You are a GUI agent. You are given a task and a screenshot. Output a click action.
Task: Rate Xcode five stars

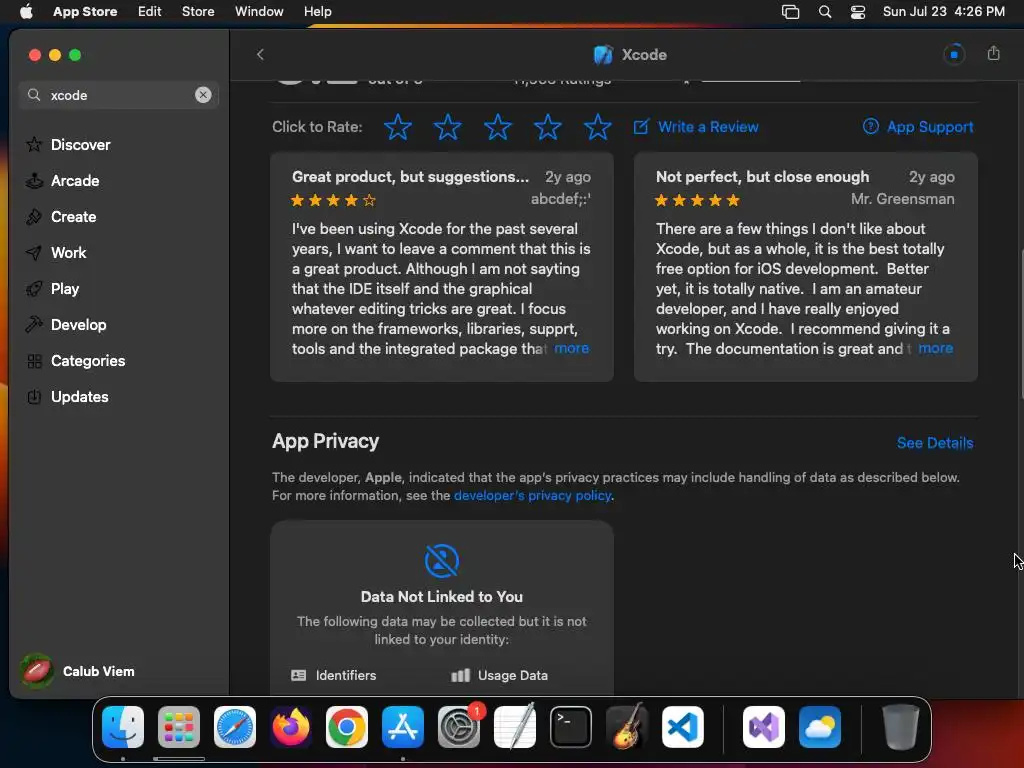point(598,127)
